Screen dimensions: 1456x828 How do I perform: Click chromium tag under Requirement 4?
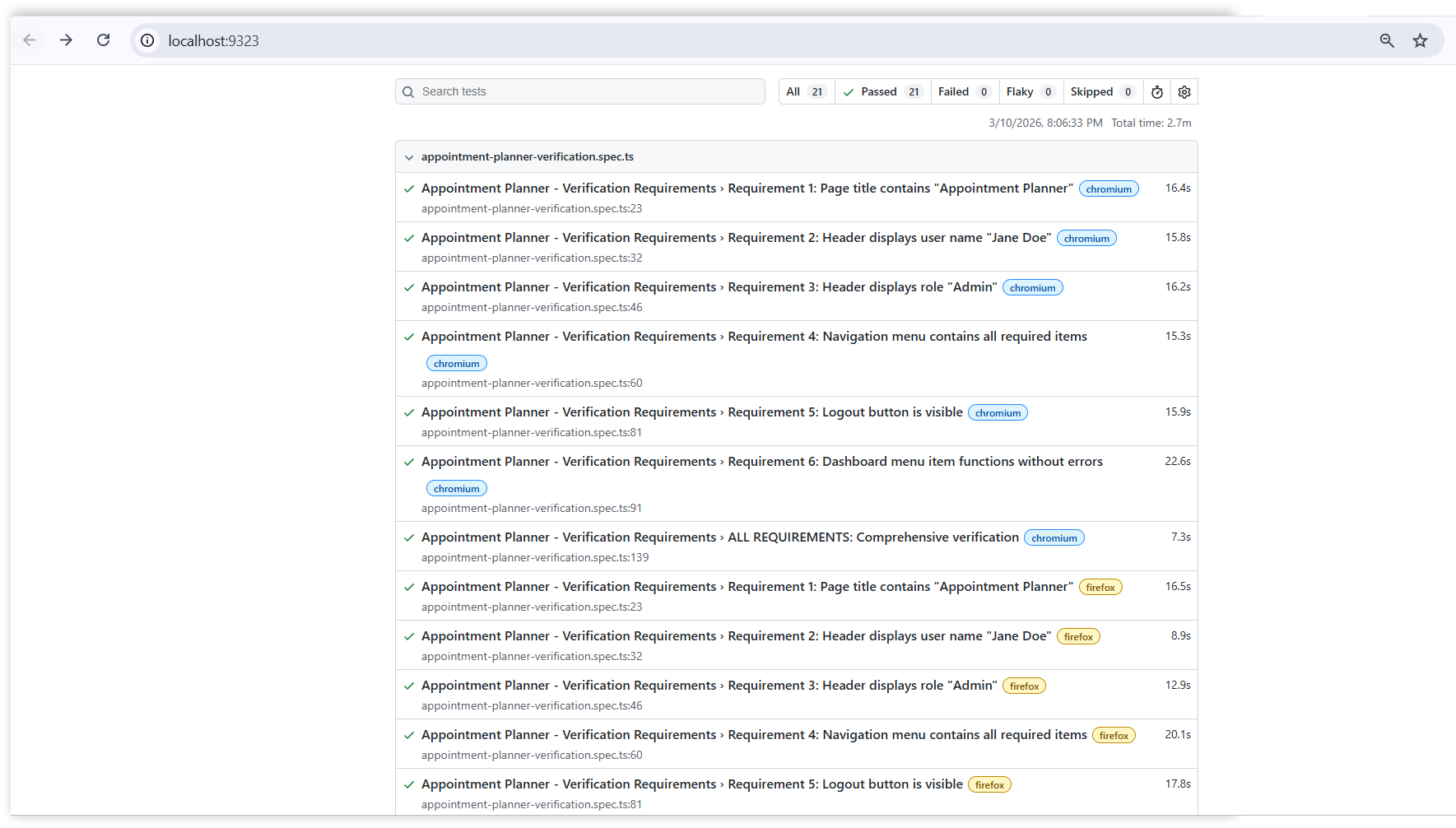pyautogui.click(x=457, y=364)
